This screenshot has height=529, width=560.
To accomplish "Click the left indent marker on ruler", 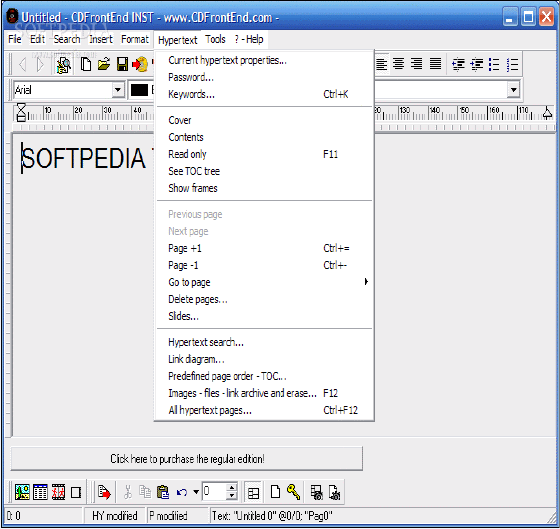I will tap(21, 113).
